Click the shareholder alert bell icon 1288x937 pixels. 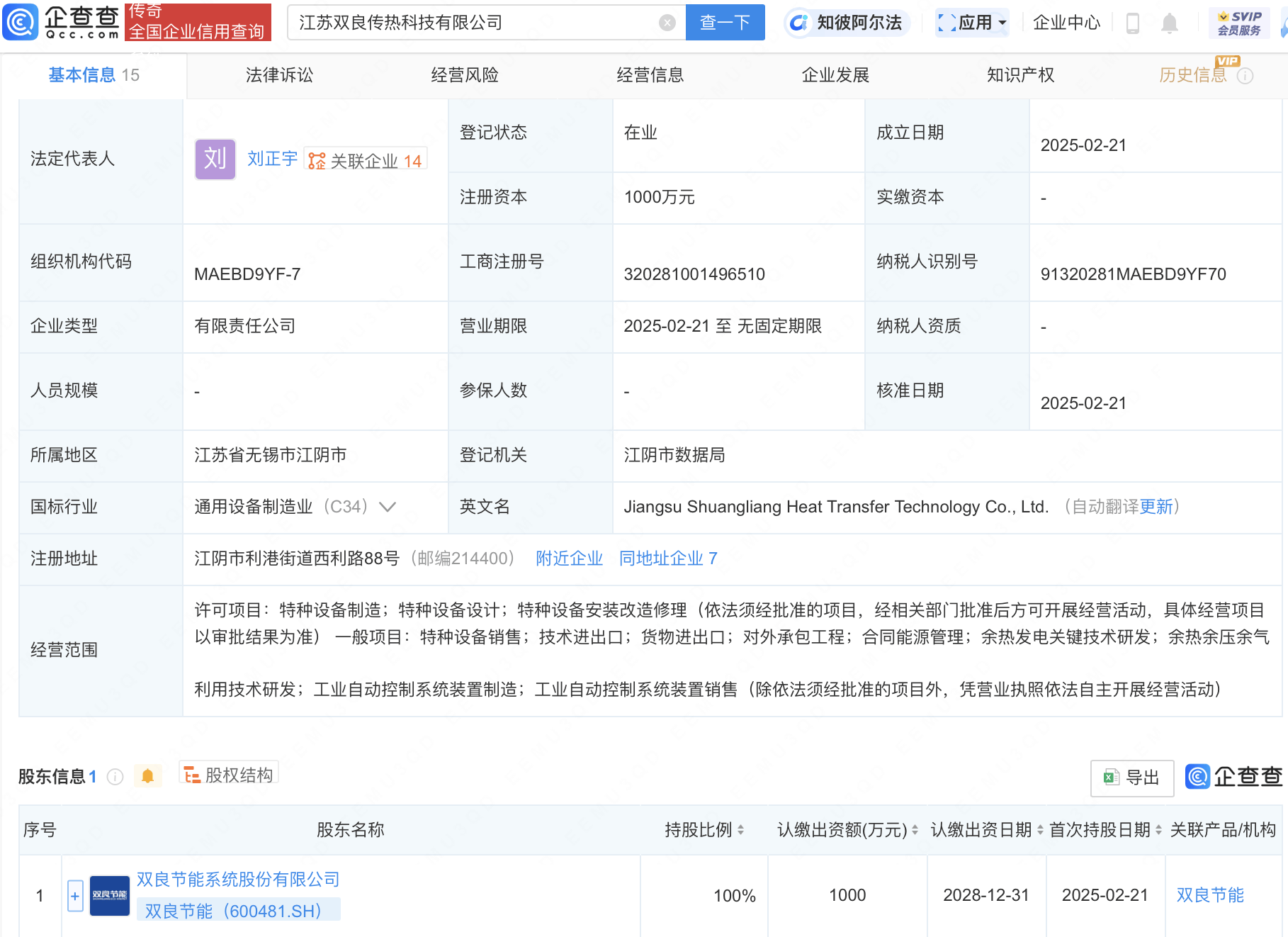pyautogui.click(x=147, y=776)
